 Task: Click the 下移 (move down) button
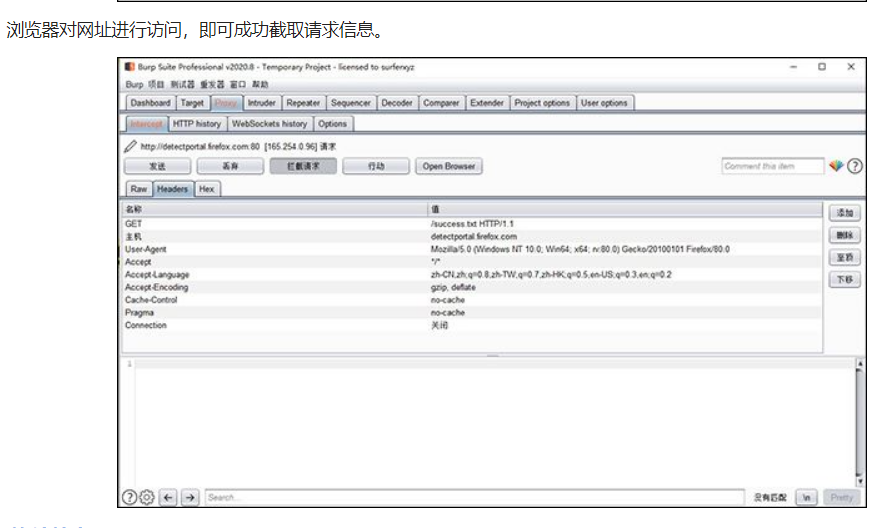(x=845, y=279)
